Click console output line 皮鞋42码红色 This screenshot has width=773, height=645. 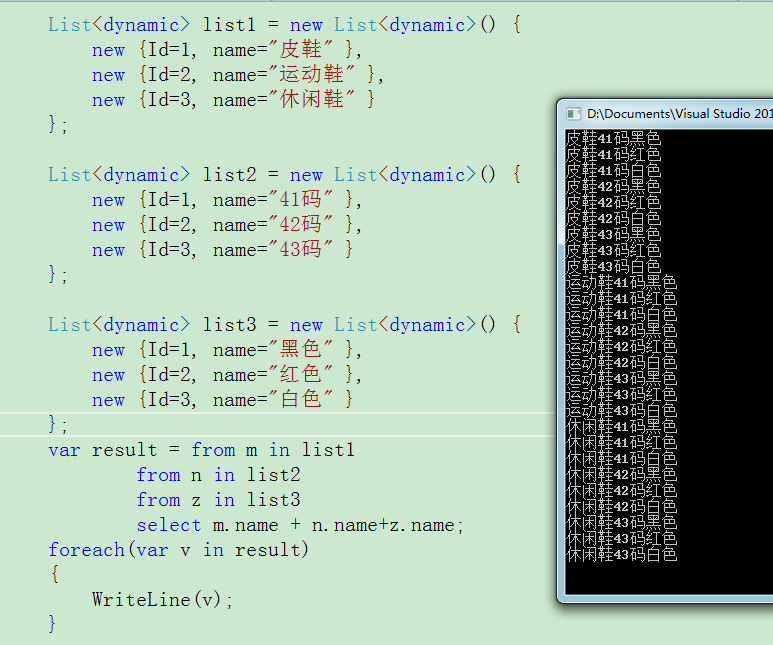pos(613,203)
